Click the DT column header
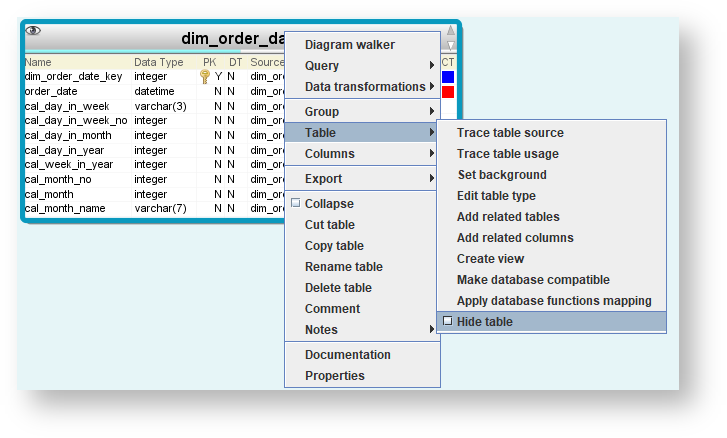The image size is (727, 438). coord(236,62)
